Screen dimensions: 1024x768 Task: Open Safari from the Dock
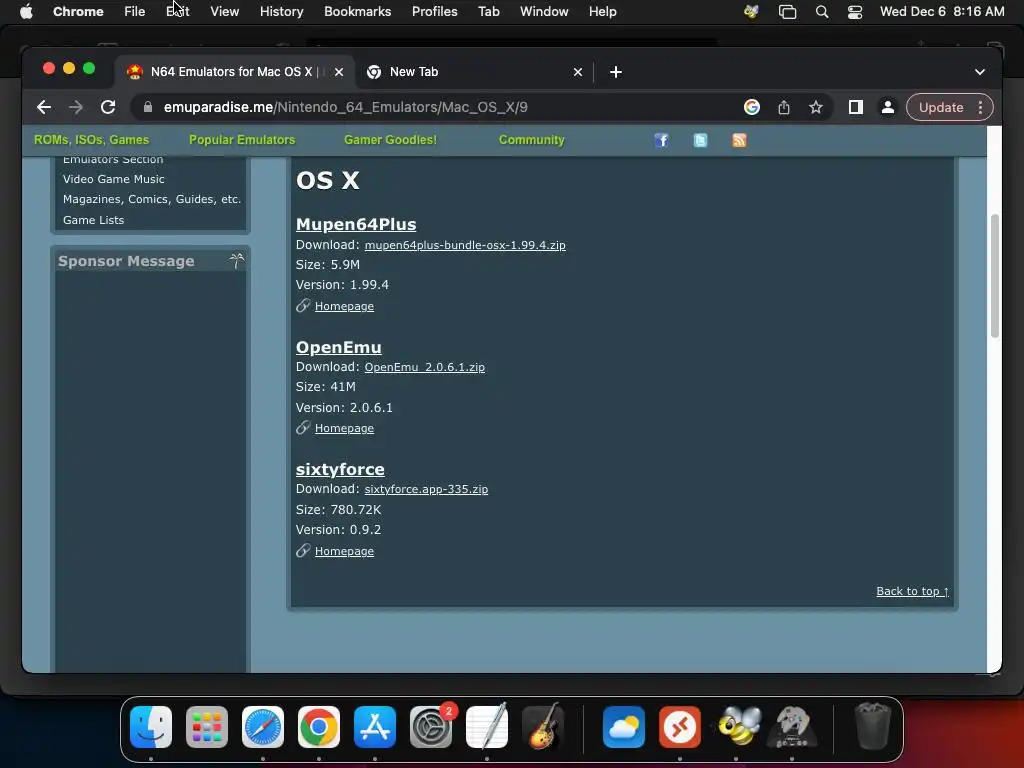pos(263,727)
